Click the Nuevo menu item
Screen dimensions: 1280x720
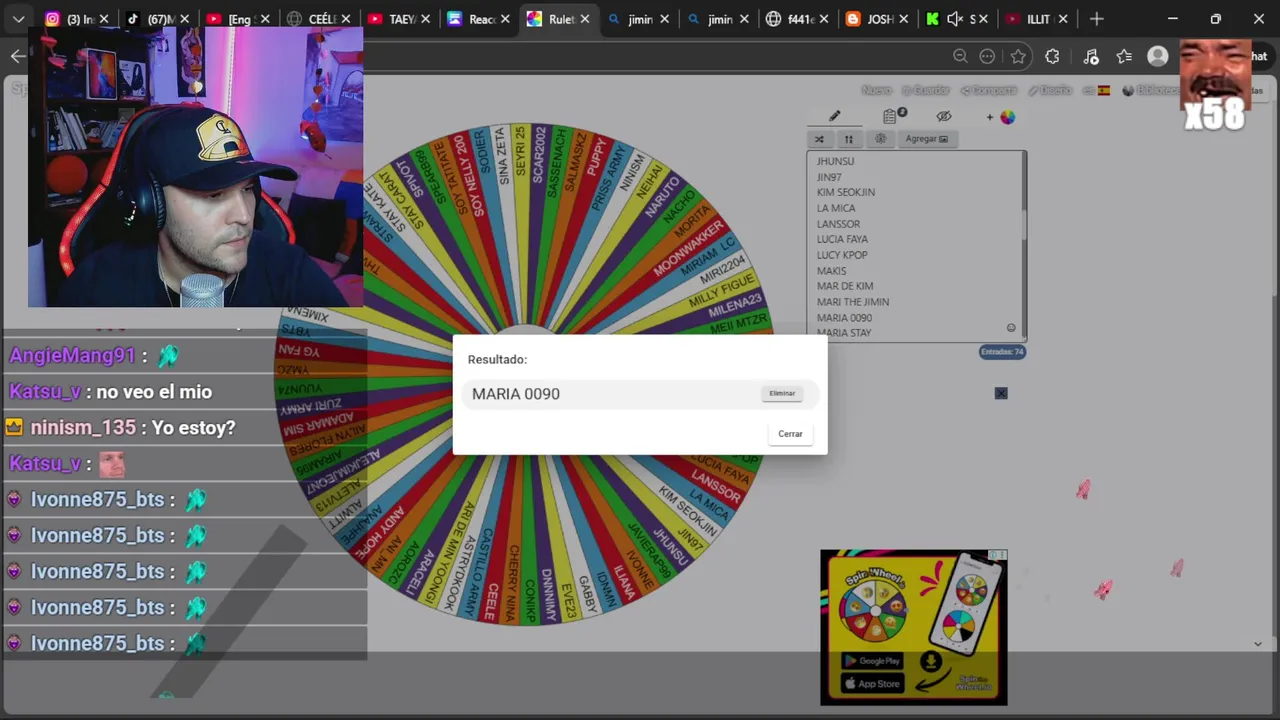[876, 90]
